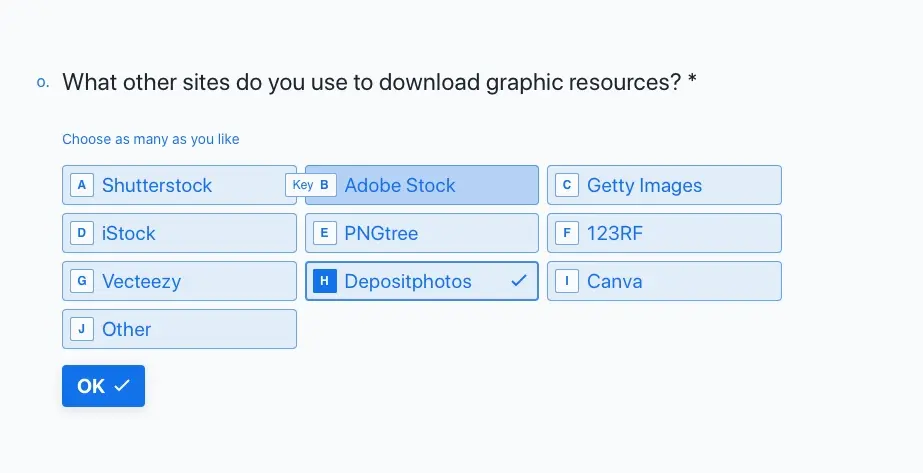Click the letter G key badge

82,281
